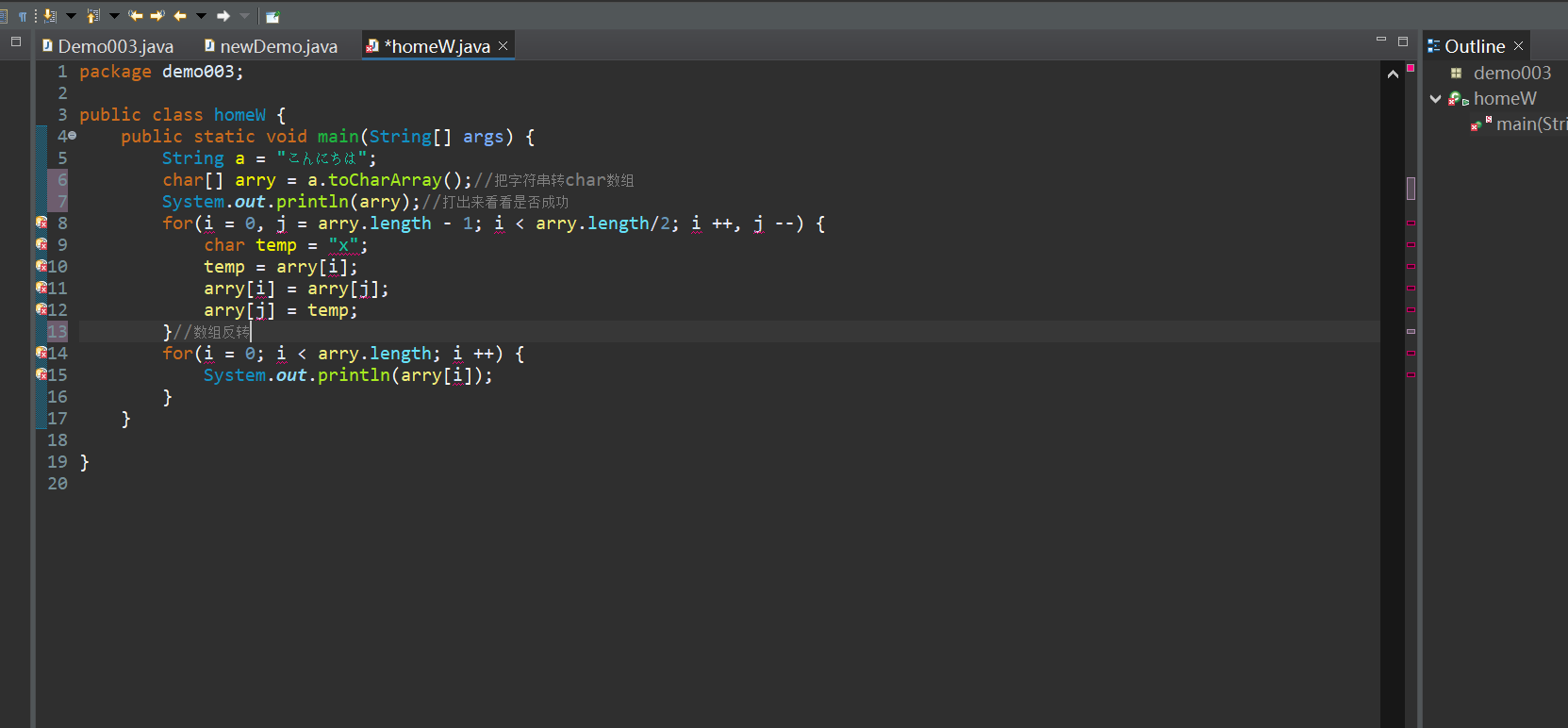1568x728 pixels.
Task: Click editor scrollbar up arrow
Action: (1393, 74)
